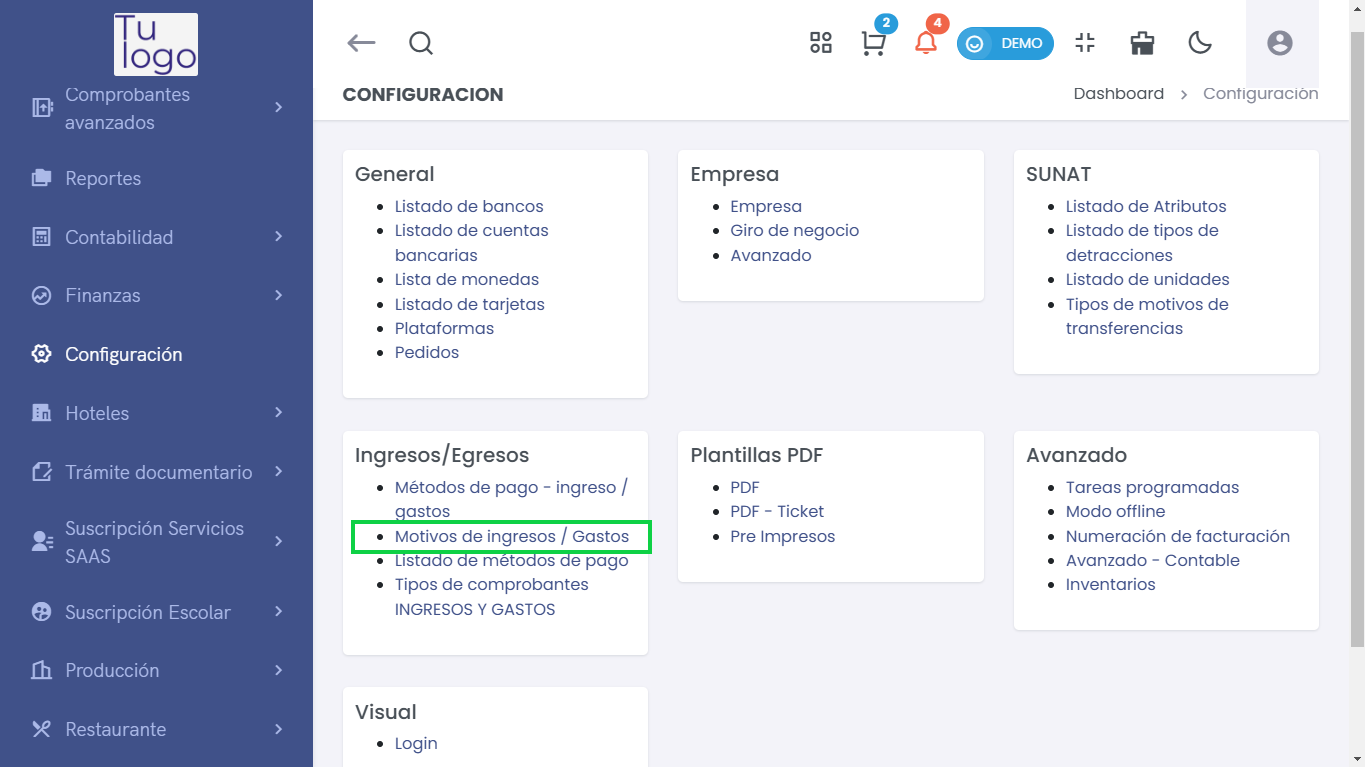The image size is (1365, 767).
Task: Go to Dashboard via the breadcrumb
Action: coord(1118,93)
